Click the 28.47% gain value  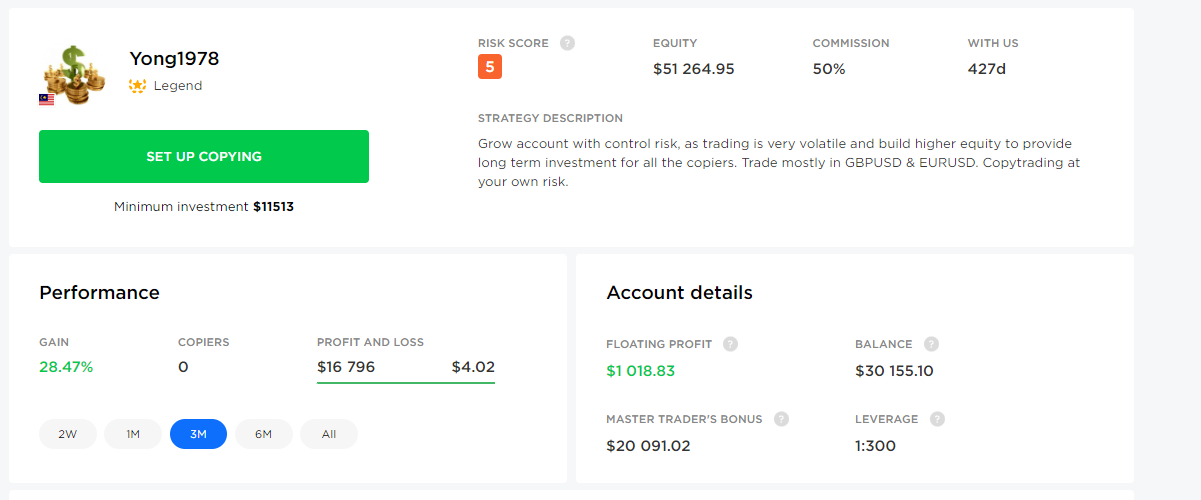tap(66, 367)
